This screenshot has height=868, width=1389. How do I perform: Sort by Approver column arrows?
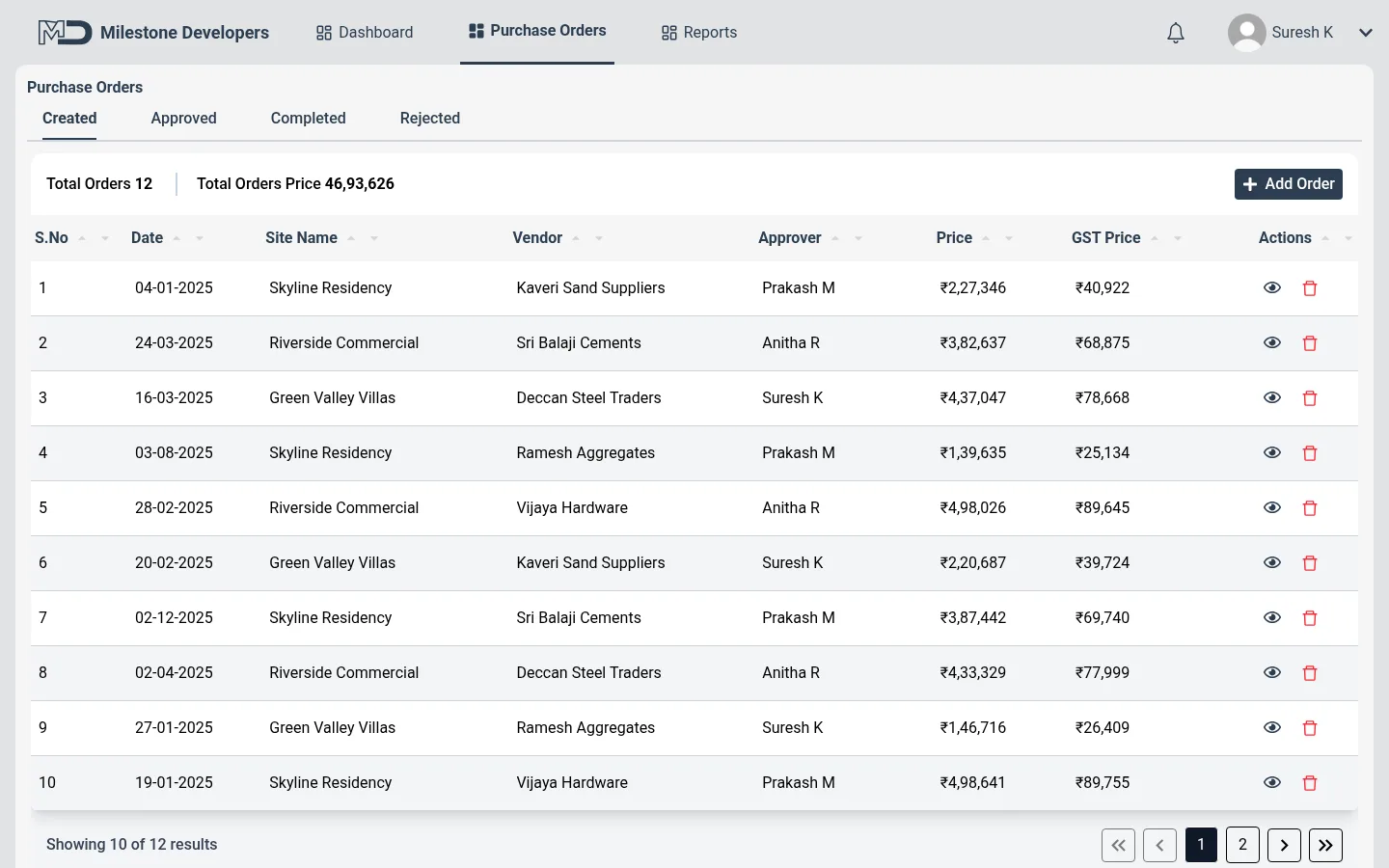pyautogui.click(x=846, y=238)
